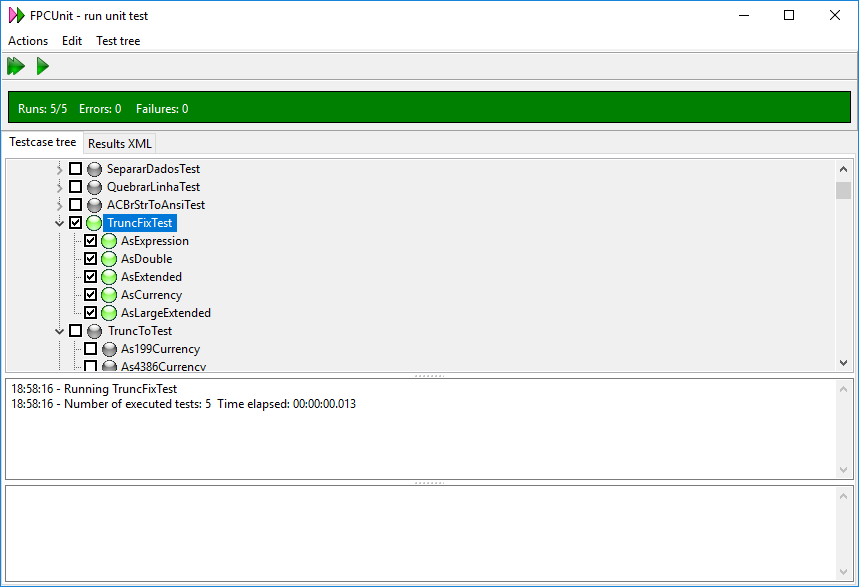
Task: Click the 'Running TruncFixTest' log line
Action: 94,389
